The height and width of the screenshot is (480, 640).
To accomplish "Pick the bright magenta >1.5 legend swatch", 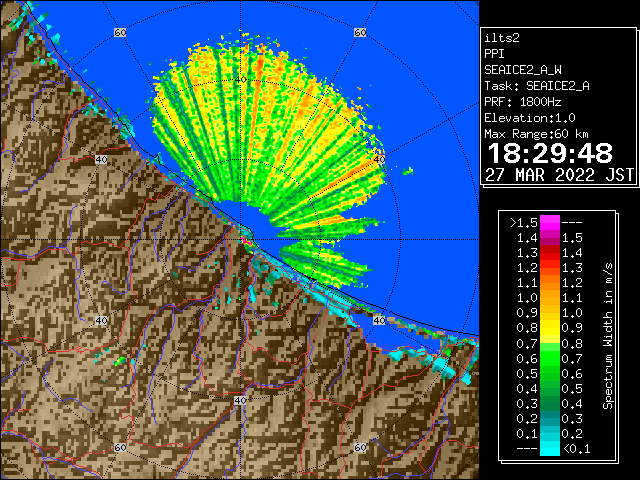I will (x=550, y=223).
